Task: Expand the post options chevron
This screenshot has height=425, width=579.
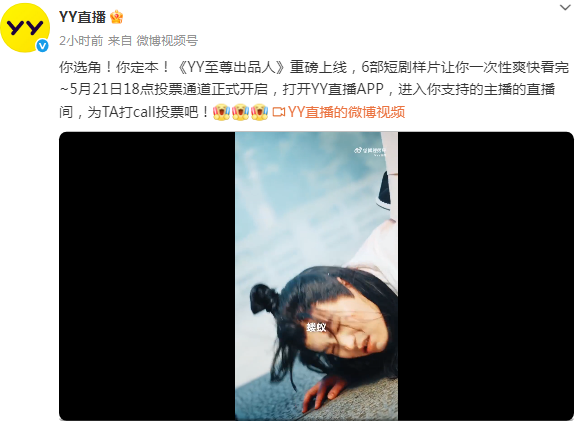Action: (x=565, y=7)
